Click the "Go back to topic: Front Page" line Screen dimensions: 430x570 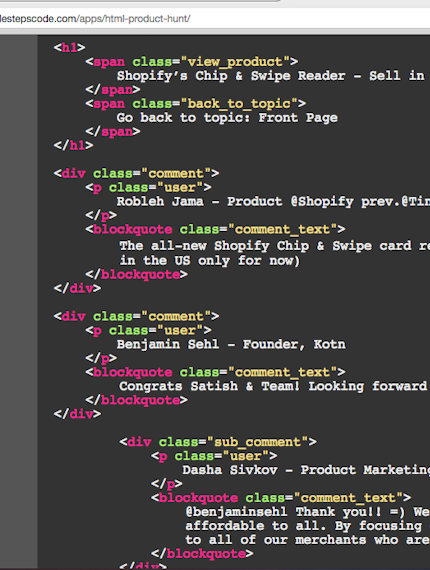coord(227,118)
